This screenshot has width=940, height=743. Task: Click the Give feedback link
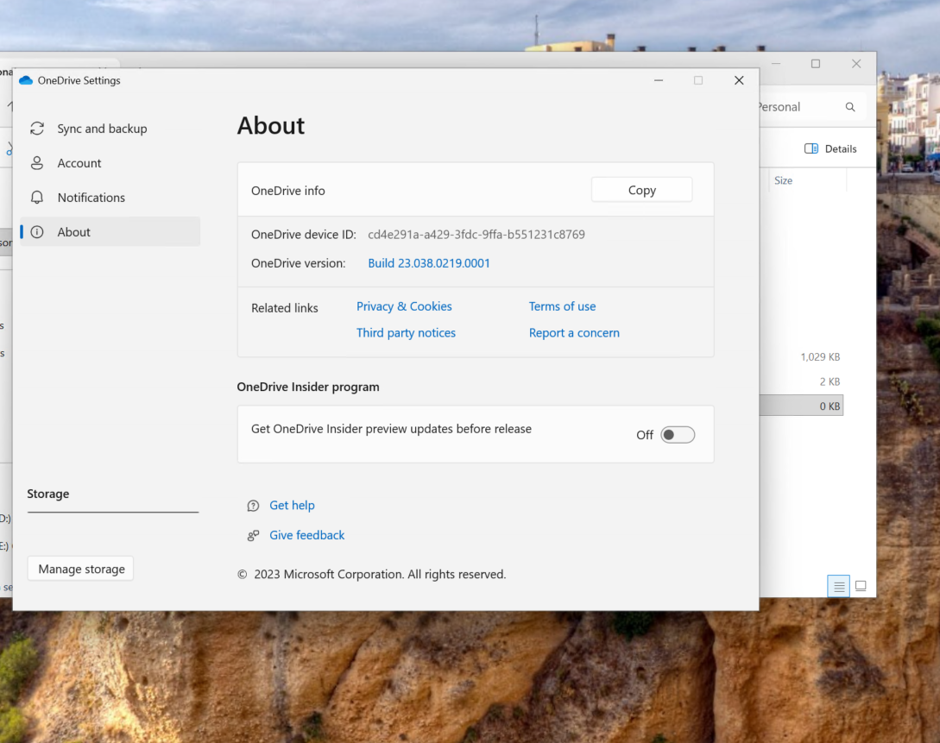[x=307, y=535]
